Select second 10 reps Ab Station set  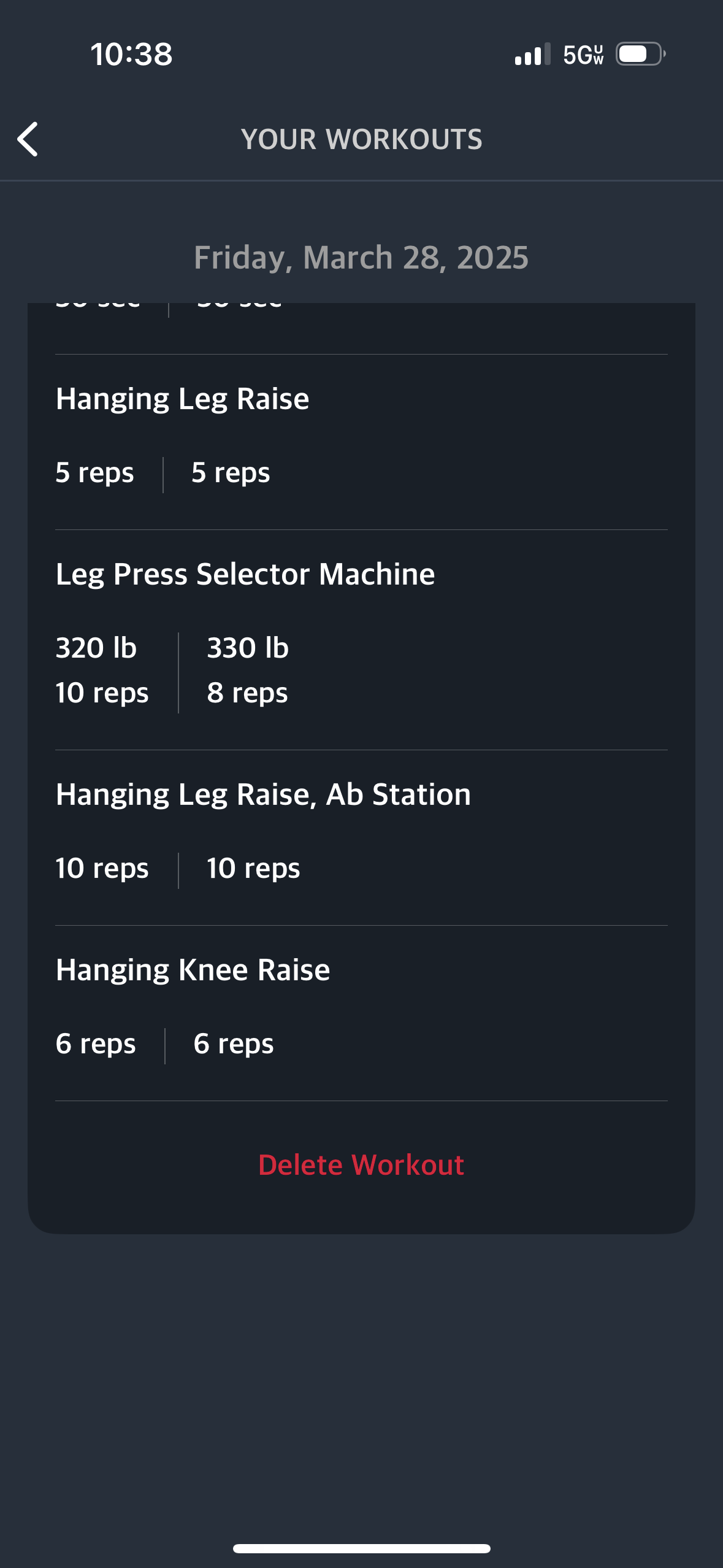pyautogui.click(x=253, y=869)
